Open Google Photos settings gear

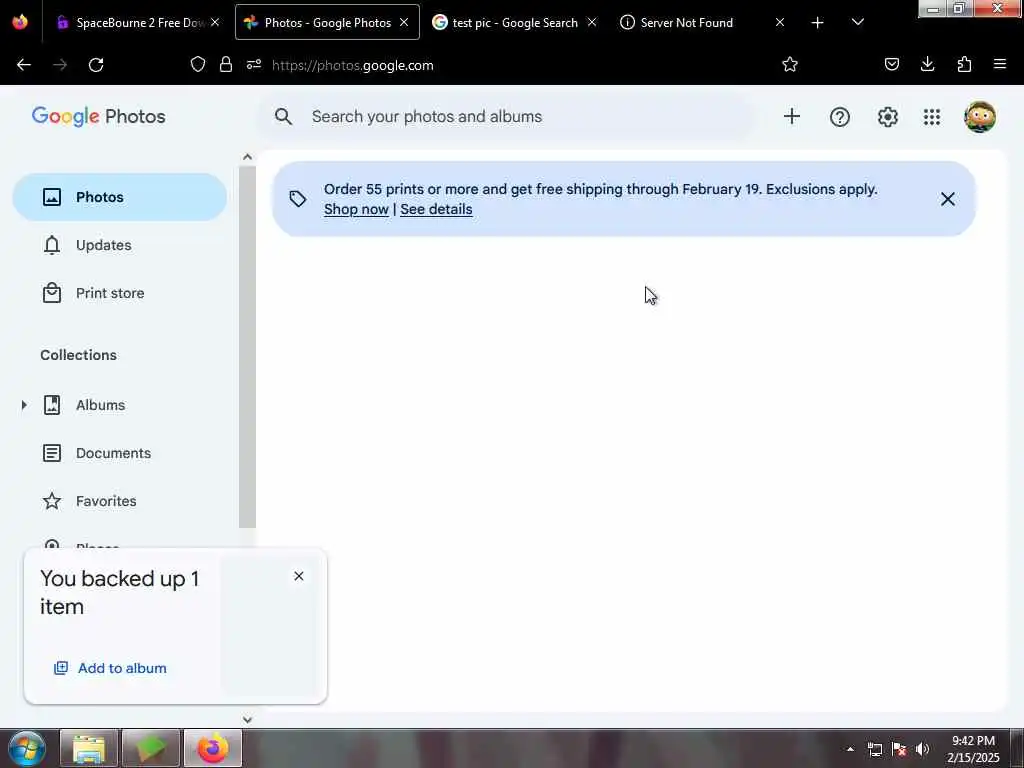[888, 117]
